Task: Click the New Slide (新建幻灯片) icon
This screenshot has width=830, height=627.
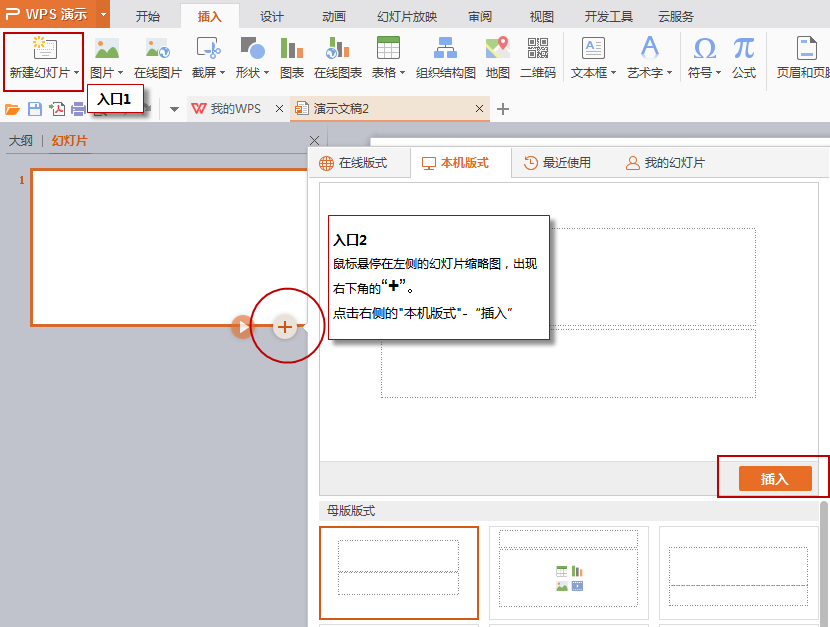Action: tap(44, 48)
